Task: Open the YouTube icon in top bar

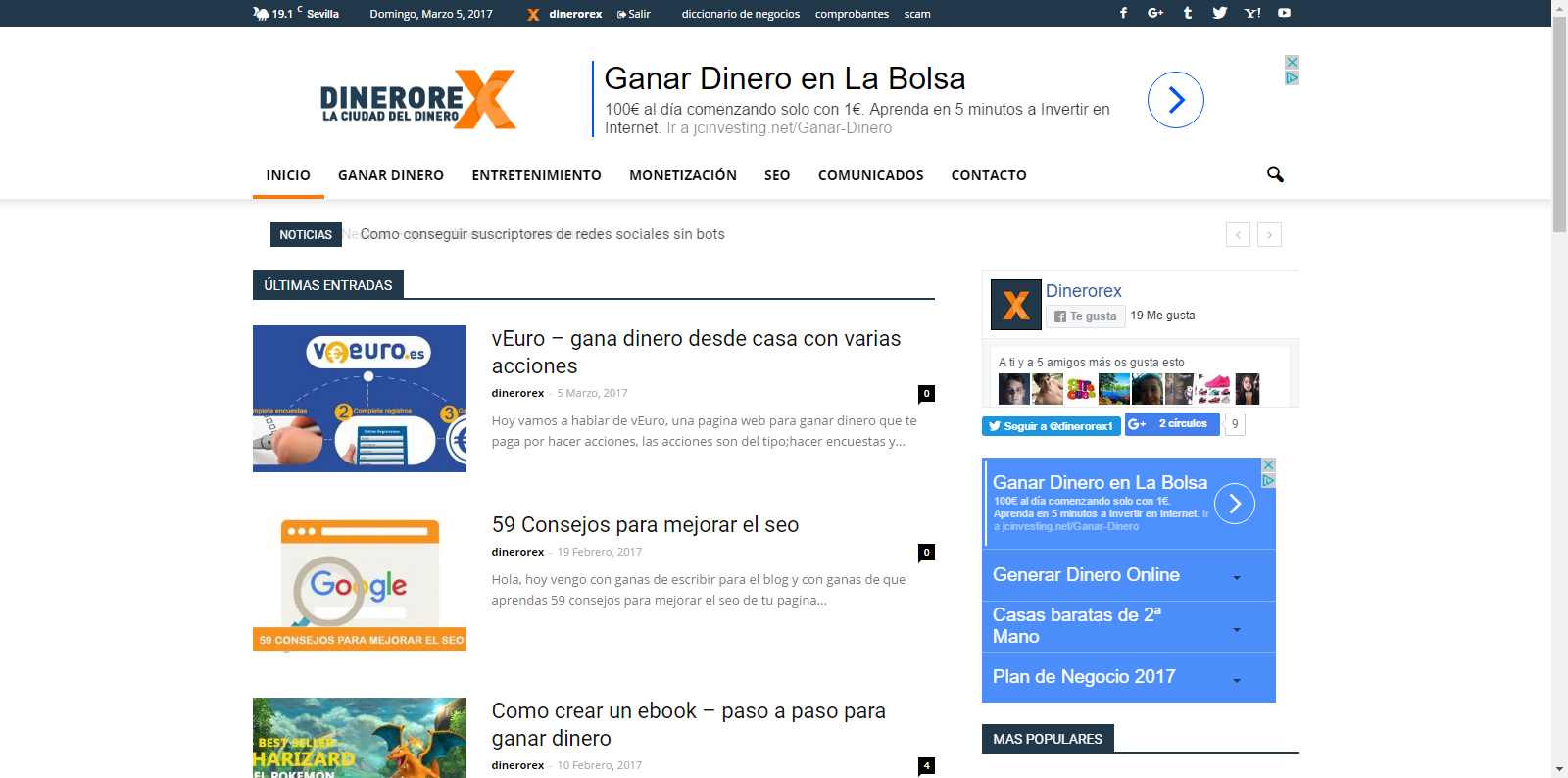Action: [x=1284, y=13]
